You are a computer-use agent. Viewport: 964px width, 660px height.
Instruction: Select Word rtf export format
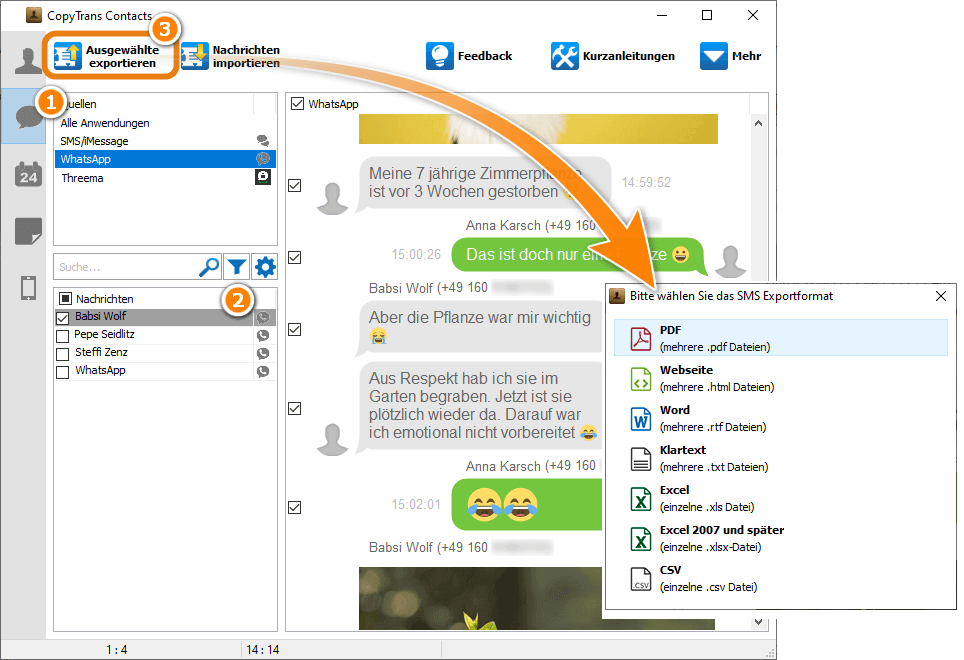(x=780, y=418)
